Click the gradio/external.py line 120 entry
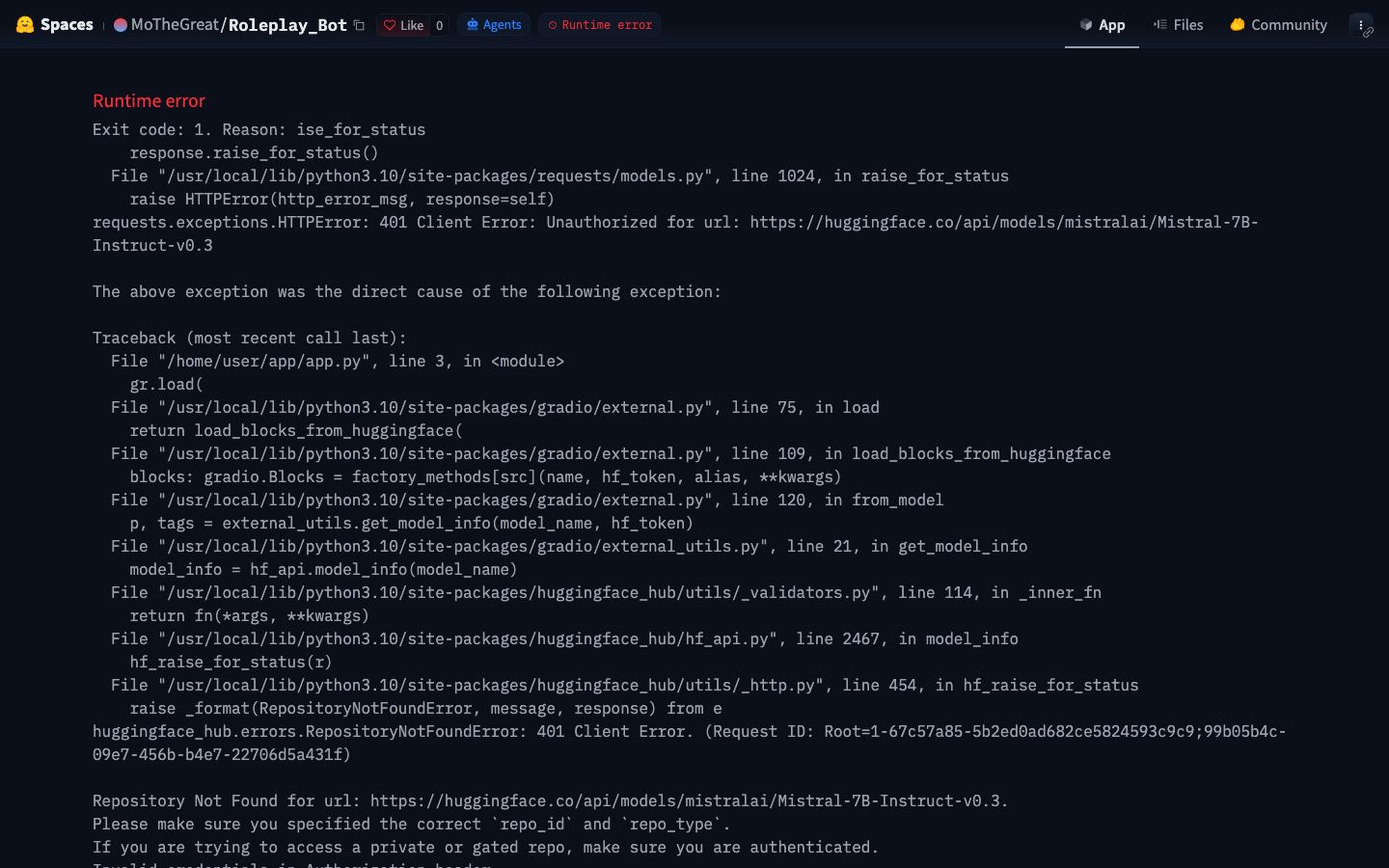Image resolution: width=1389 pixels, height=868 pixels. tap(527, 500)
